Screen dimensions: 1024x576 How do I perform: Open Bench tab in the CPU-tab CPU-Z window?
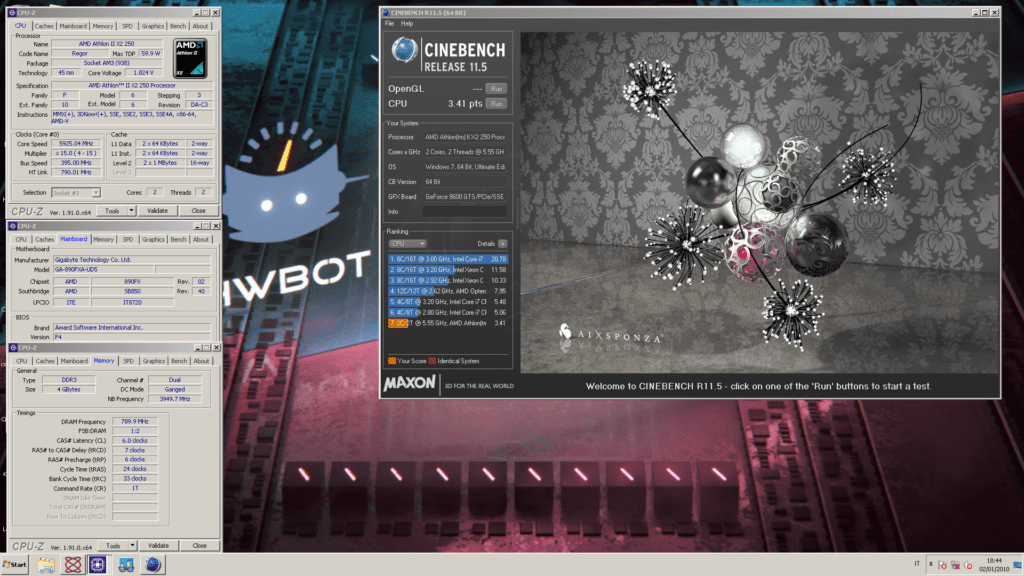[x=178, y=26]
